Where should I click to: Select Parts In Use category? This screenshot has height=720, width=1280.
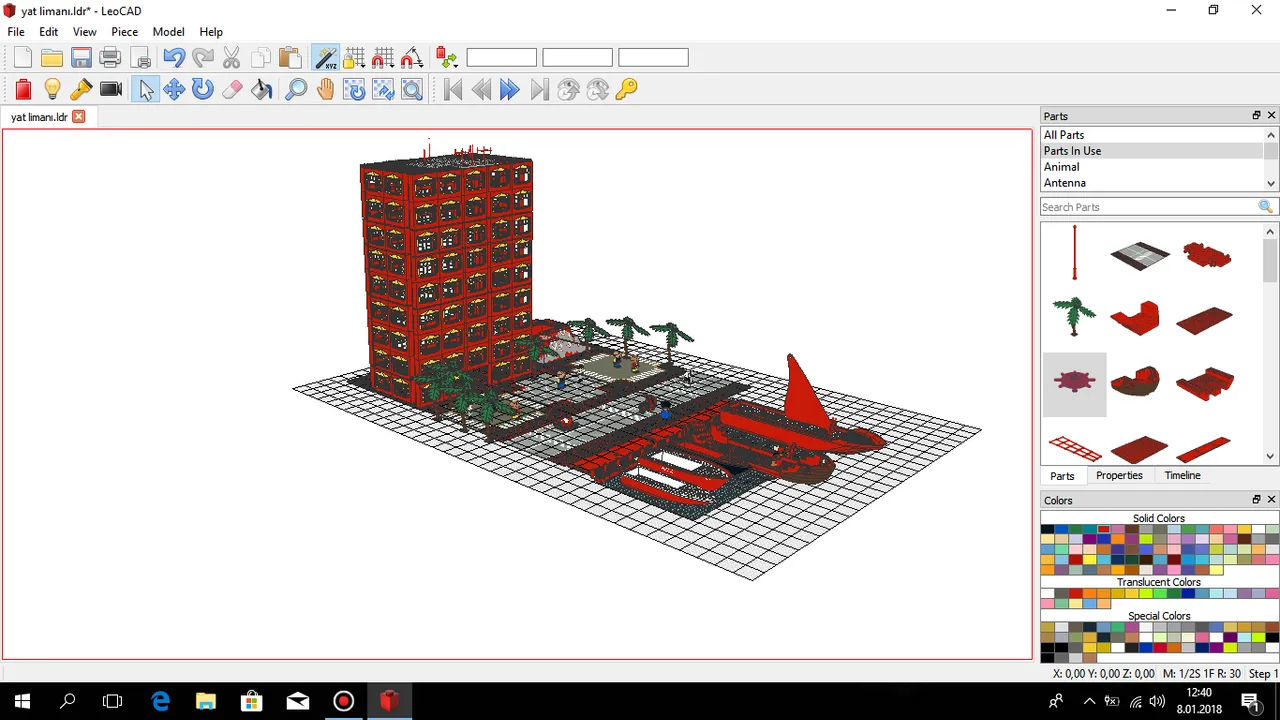coord(1152,151)
